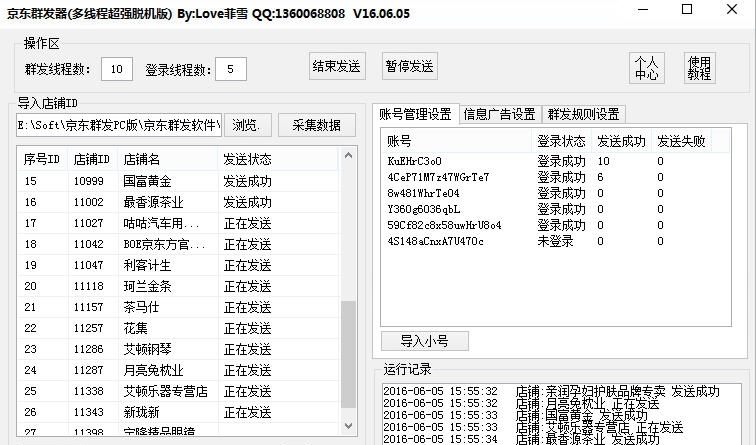Click the 暂停发送 button

pos(409,67)
